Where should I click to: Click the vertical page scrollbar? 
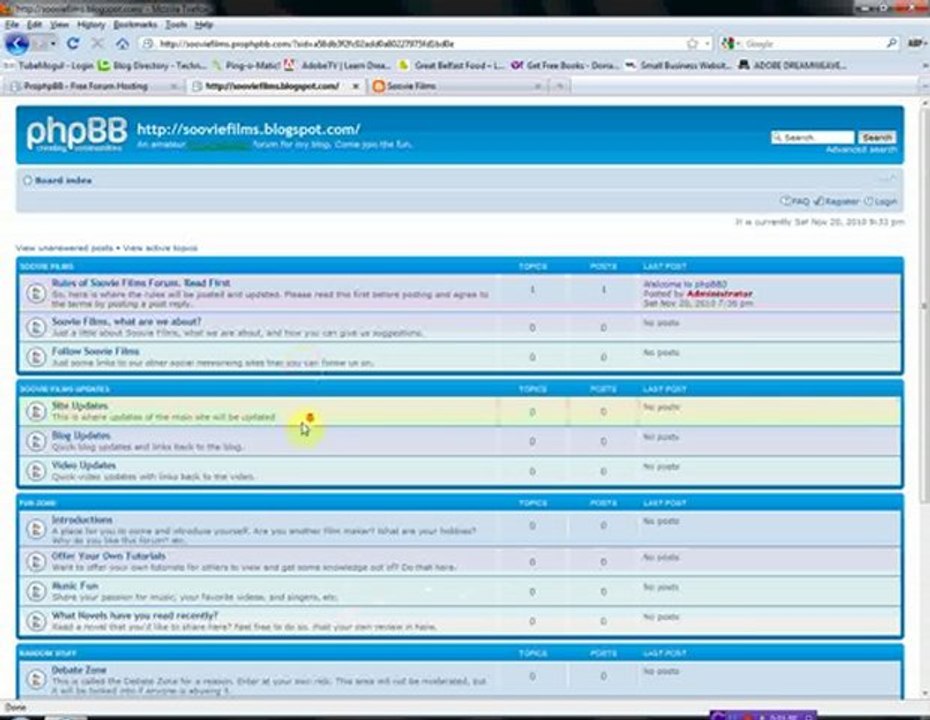click(x=924, y=399)
